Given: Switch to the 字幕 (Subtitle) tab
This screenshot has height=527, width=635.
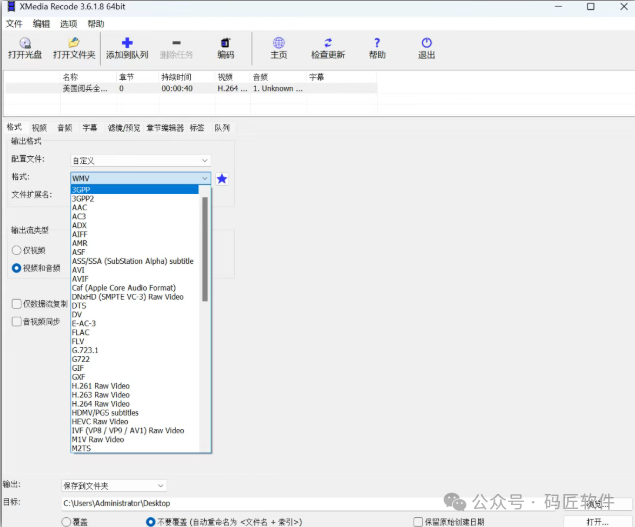Looking at the screenshot, I should tap(90, 128).
